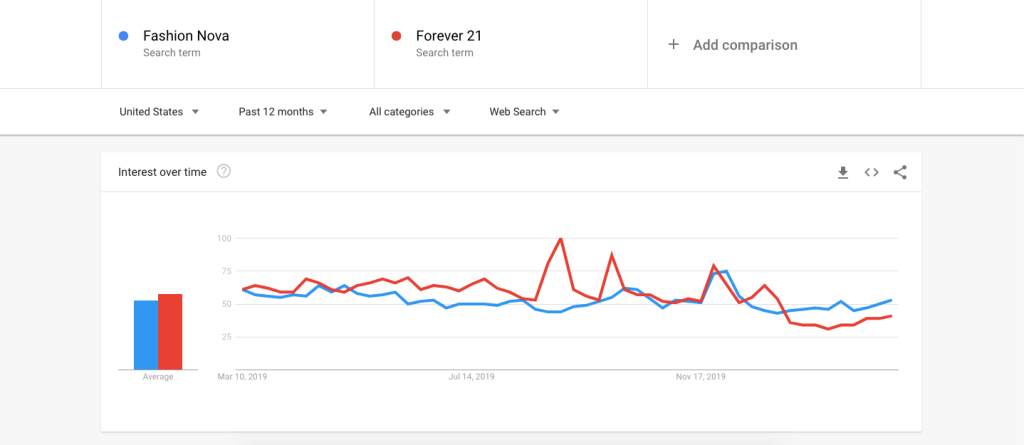Download the Interest over time chart data
The width and height of the screenshot is (1024, 445).
click(x=843, y=173)
